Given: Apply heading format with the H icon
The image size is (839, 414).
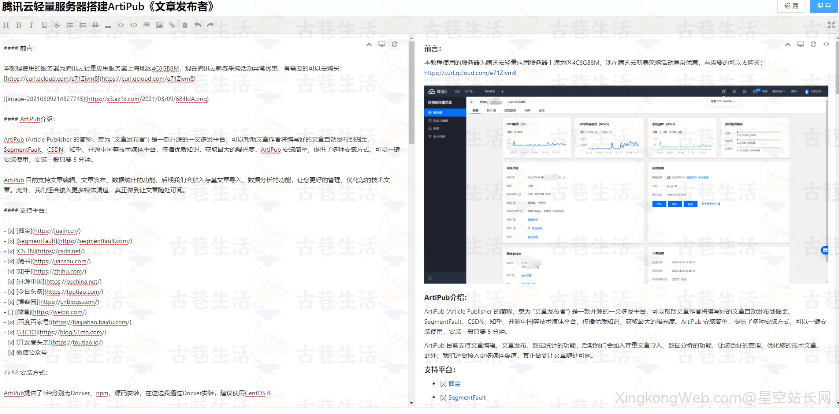Looking at the screenshot, I should (6, 25).
